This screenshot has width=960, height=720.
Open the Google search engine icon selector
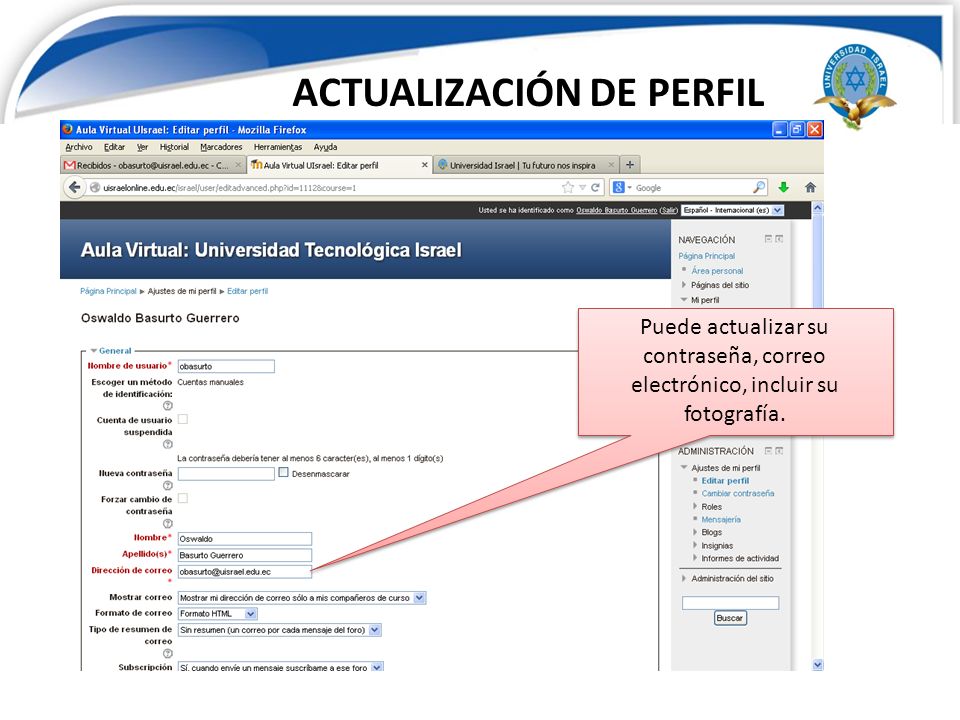[x=621, y=187]
